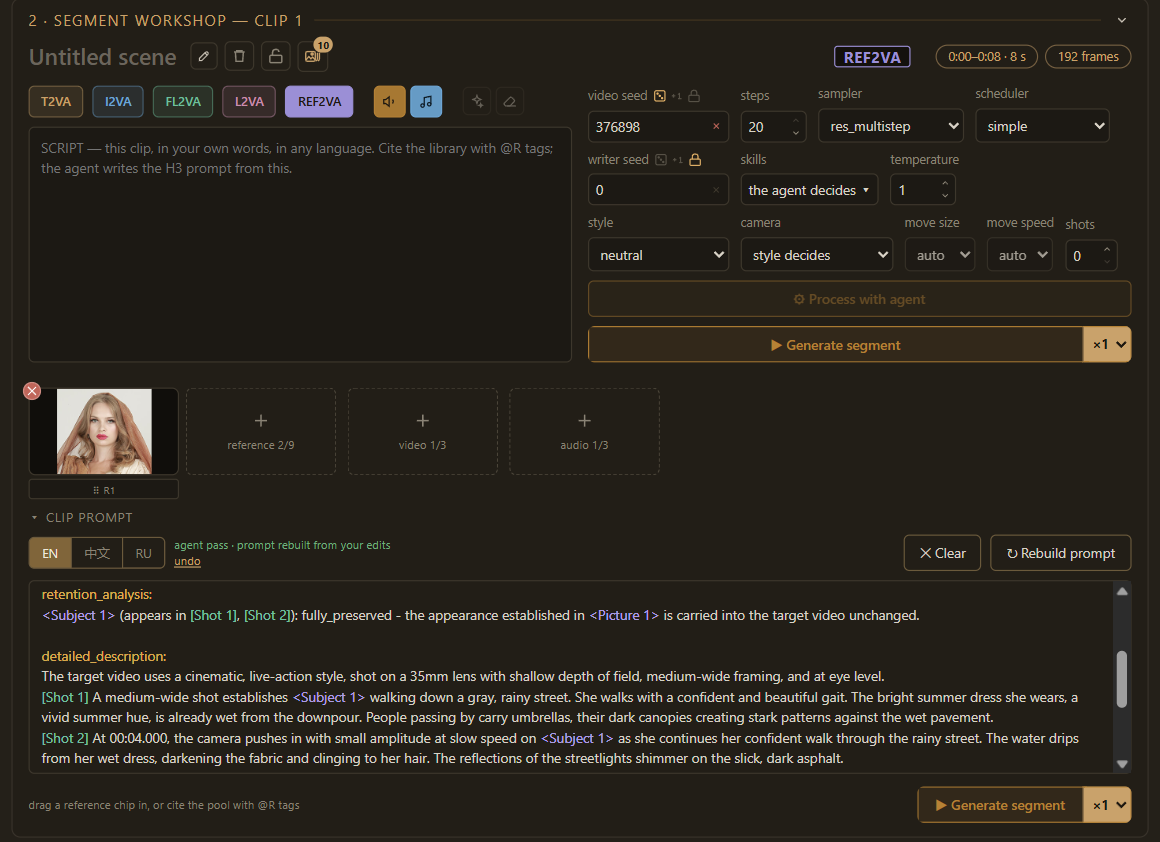
Task: Switch prompt language to EN
Action: tap(50, 553)
